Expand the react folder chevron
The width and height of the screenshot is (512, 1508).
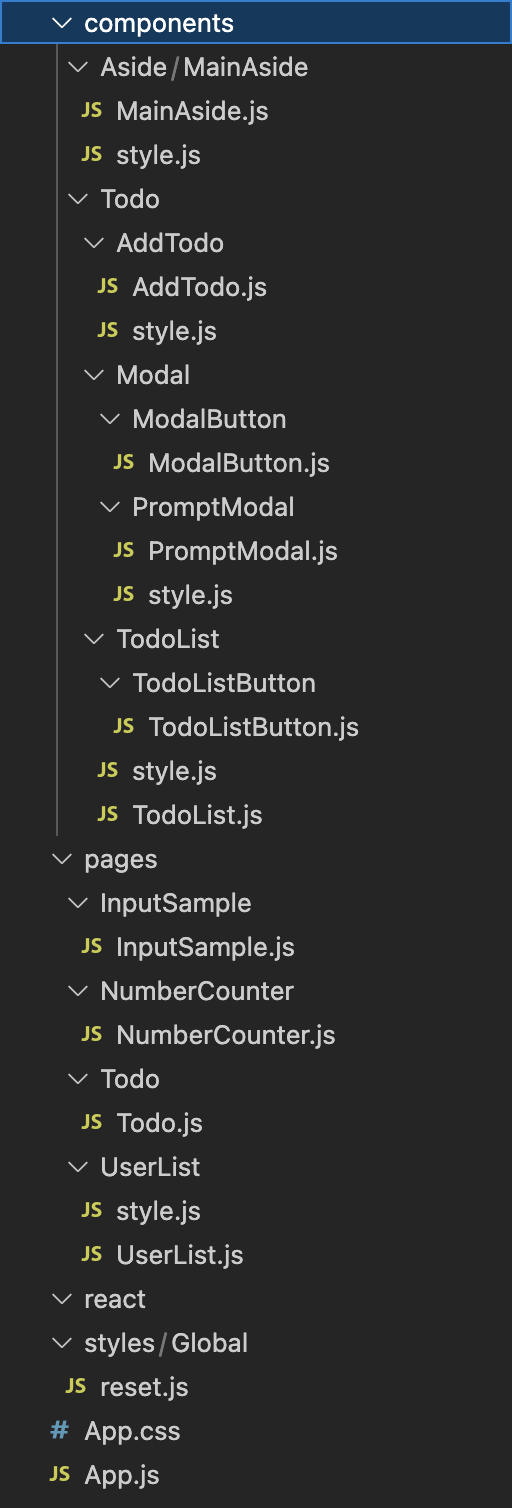point(61,1299)
